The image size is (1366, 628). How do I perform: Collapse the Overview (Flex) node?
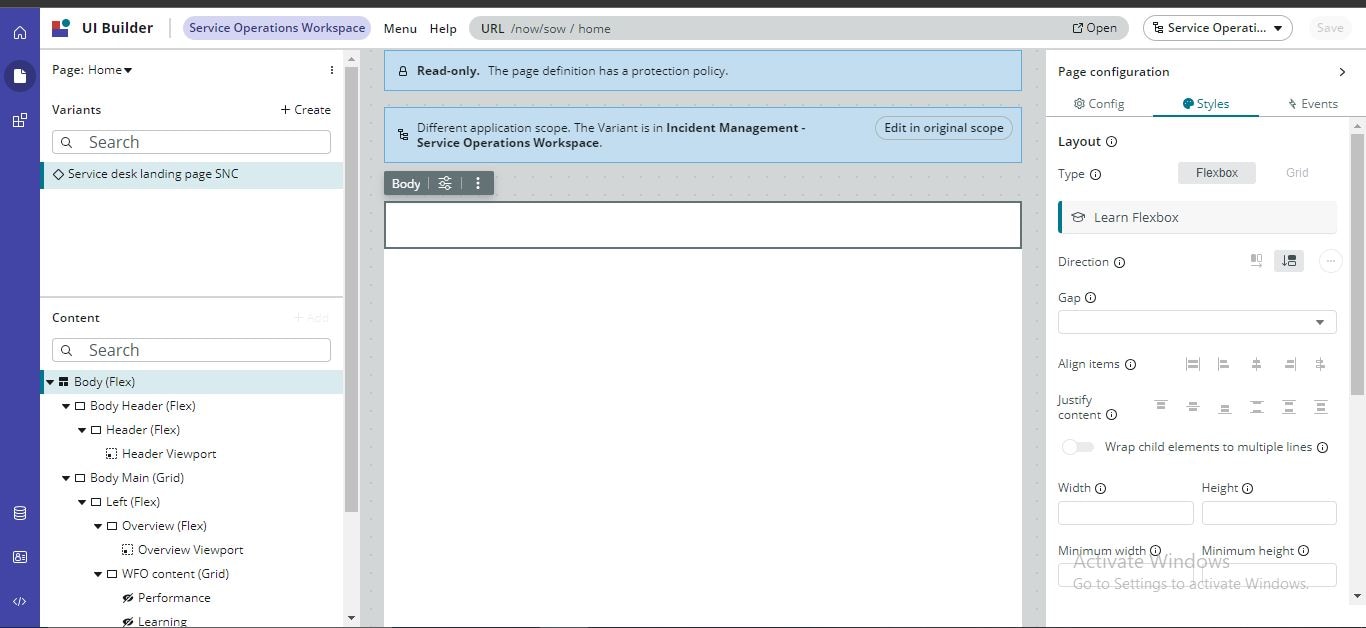[98, 526]
